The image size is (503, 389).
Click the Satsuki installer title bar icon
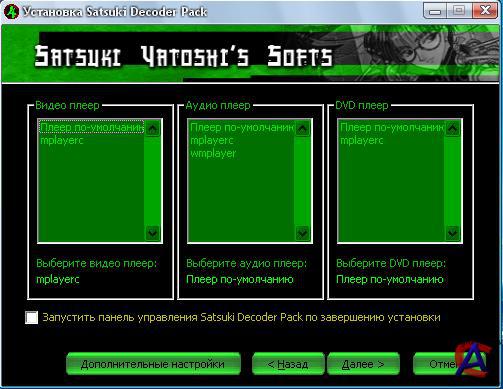click(11, 13)
